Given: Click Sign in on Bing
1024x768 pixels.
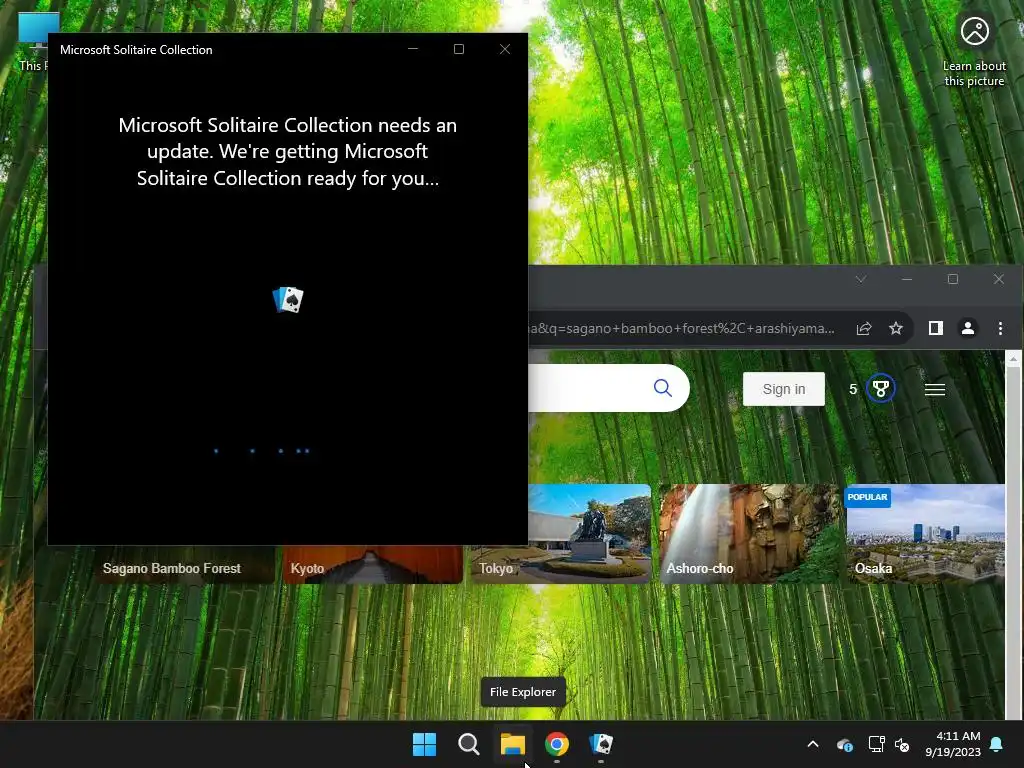Looking at the screenshot, I should [x=784, y=389].
